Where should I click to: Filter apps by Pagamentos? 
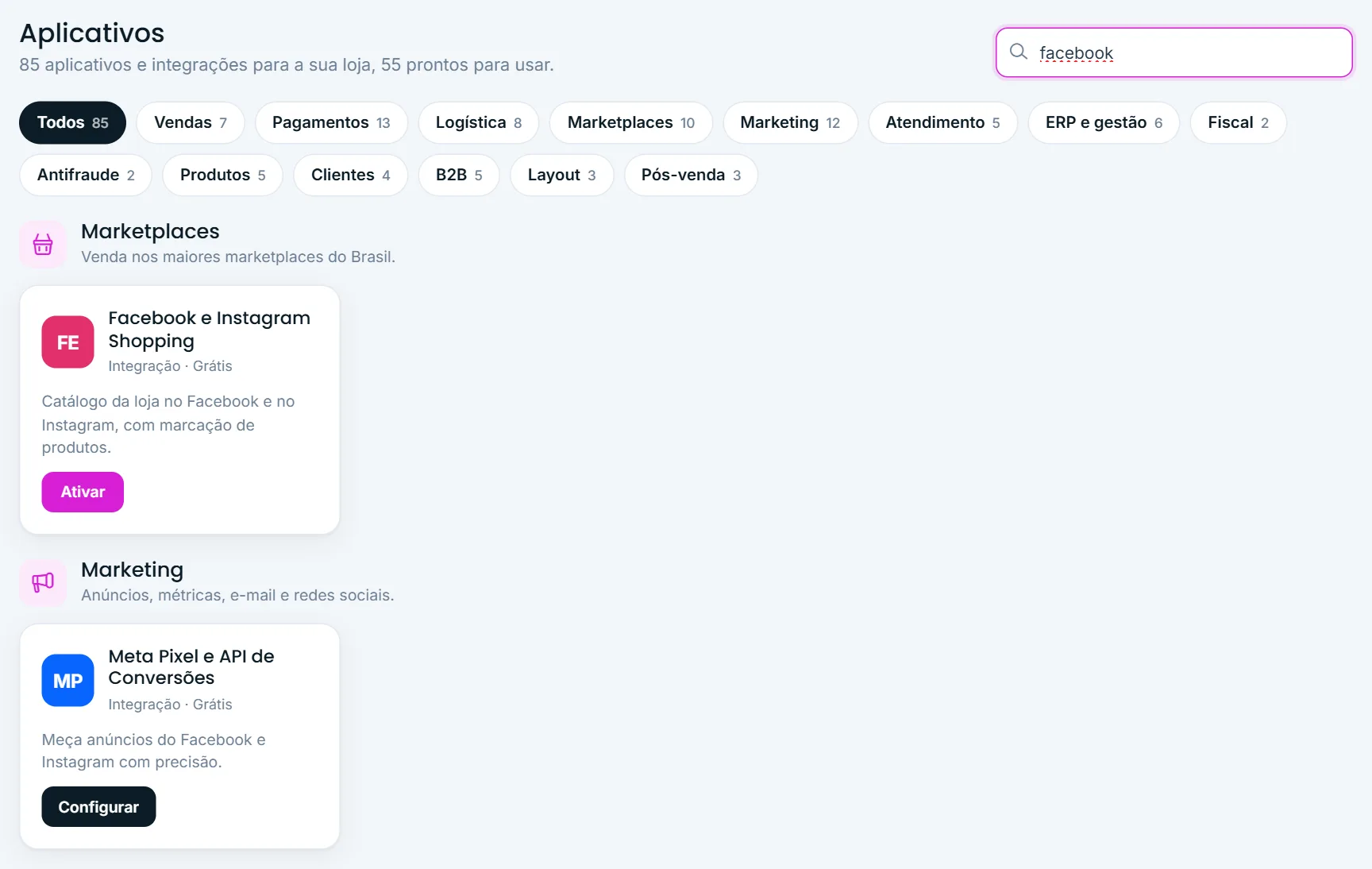coord(331,122)
